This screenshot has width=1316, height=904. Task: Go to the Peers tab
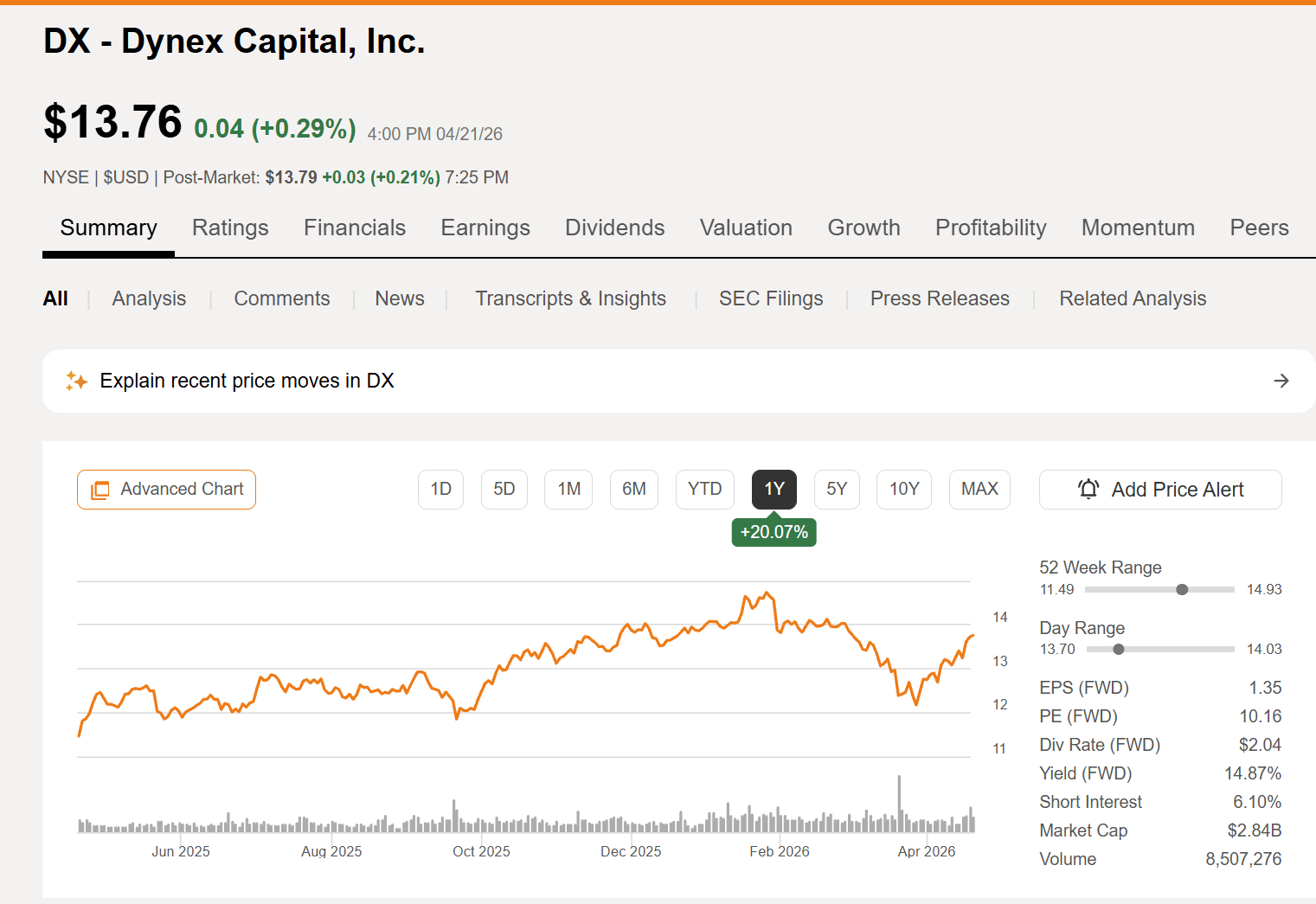[x=1259, y=228]
